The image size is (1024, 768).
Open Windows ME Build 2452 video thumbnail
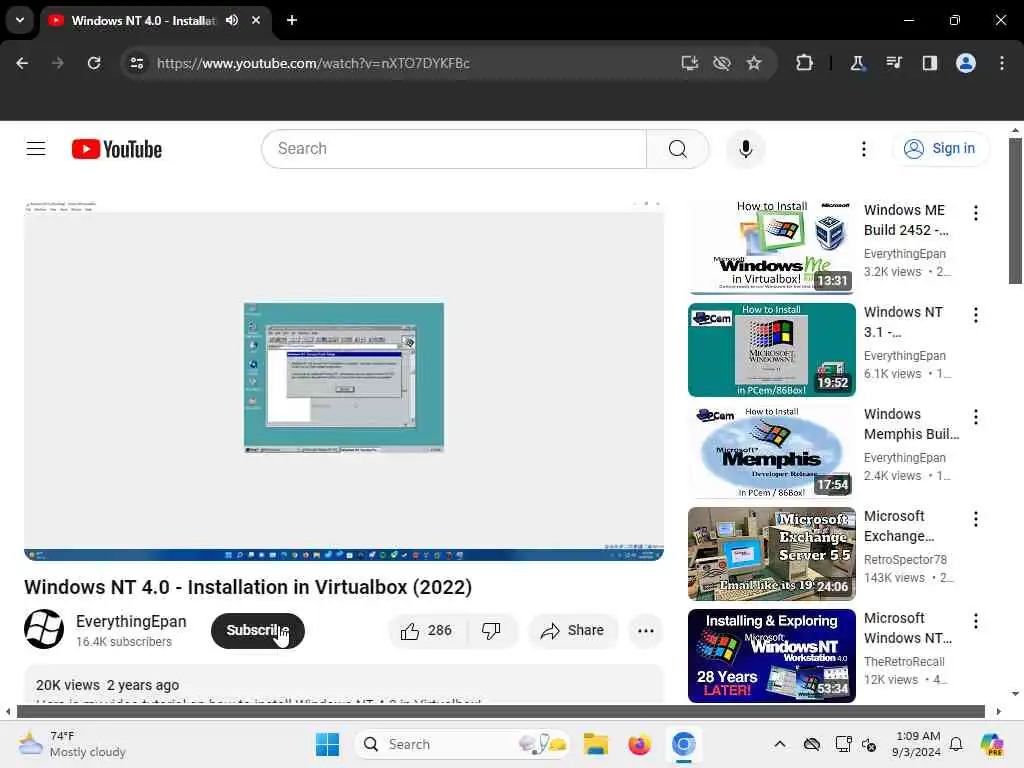pos(771,247)
